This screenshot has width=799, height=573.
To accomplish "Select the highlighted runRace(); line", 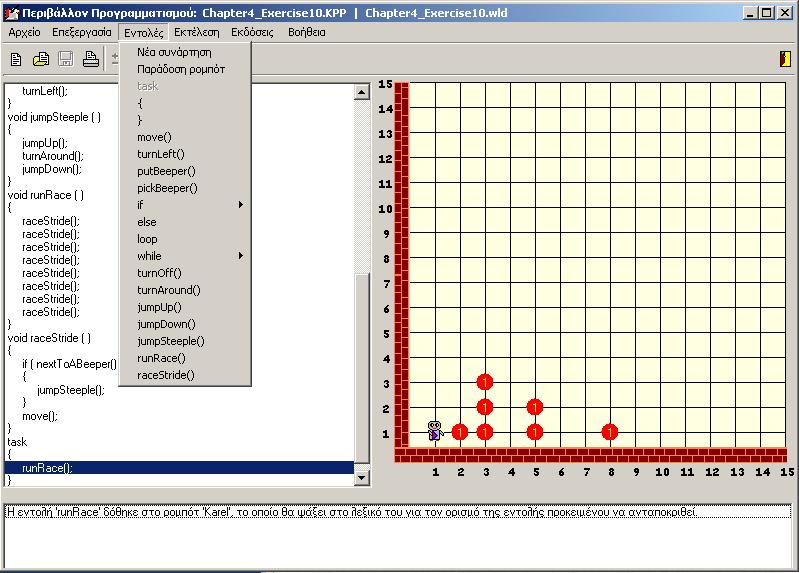I will tap(179, 468).
